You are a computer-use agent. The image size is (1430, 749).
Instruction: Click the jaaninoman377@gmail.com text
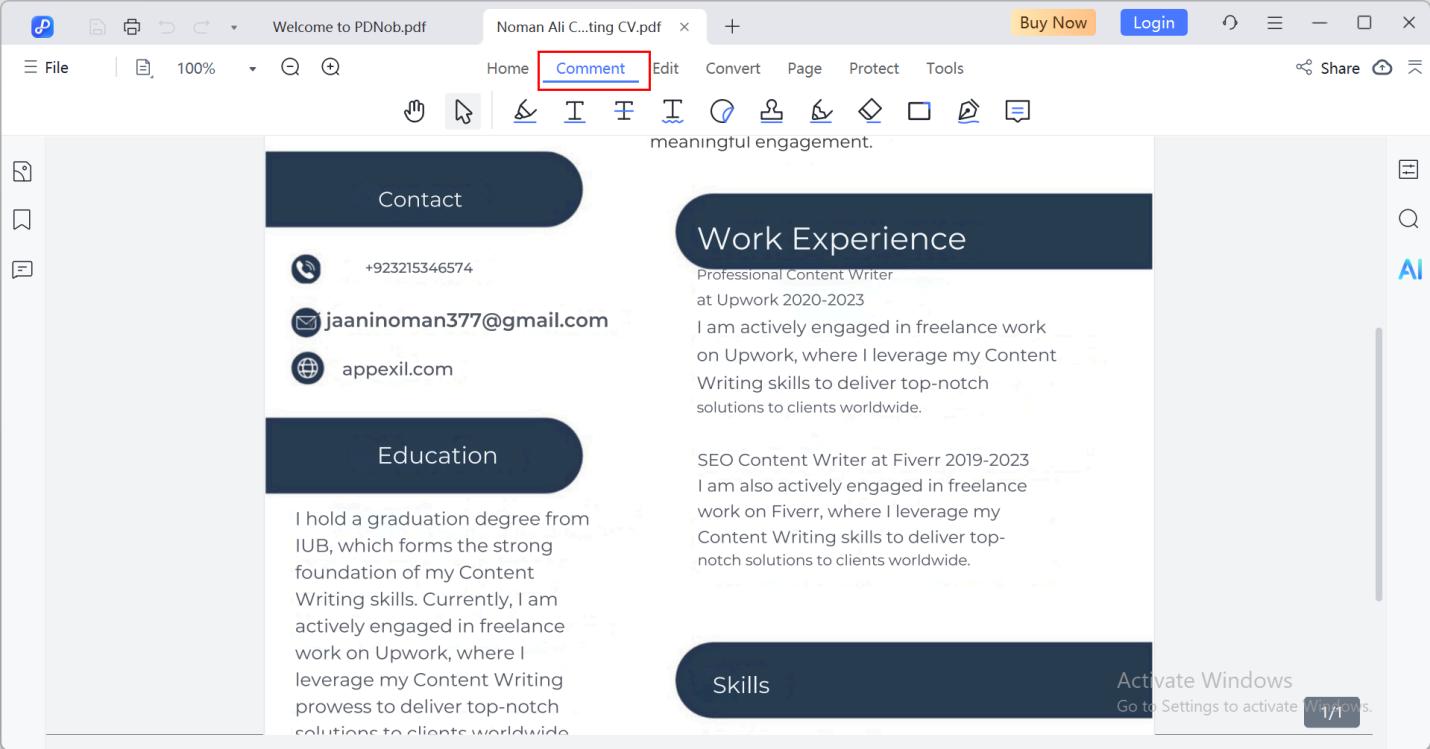[467, 320]
